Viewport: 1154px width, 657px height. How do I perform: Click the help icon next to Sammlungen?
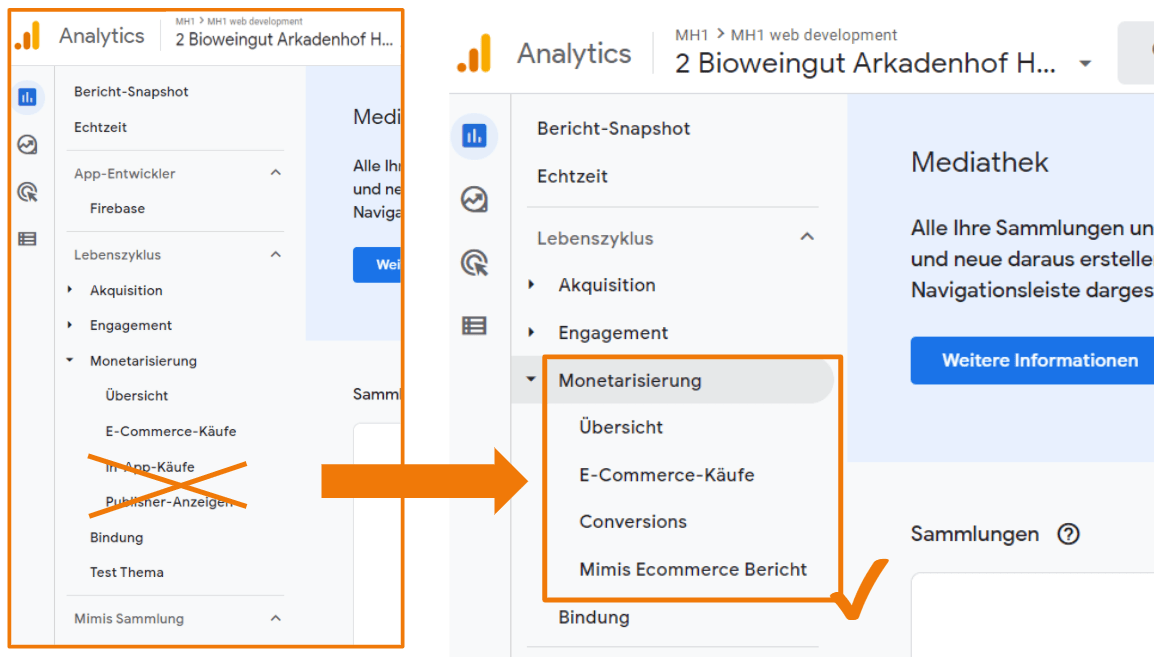click(x=1068, y=534)
